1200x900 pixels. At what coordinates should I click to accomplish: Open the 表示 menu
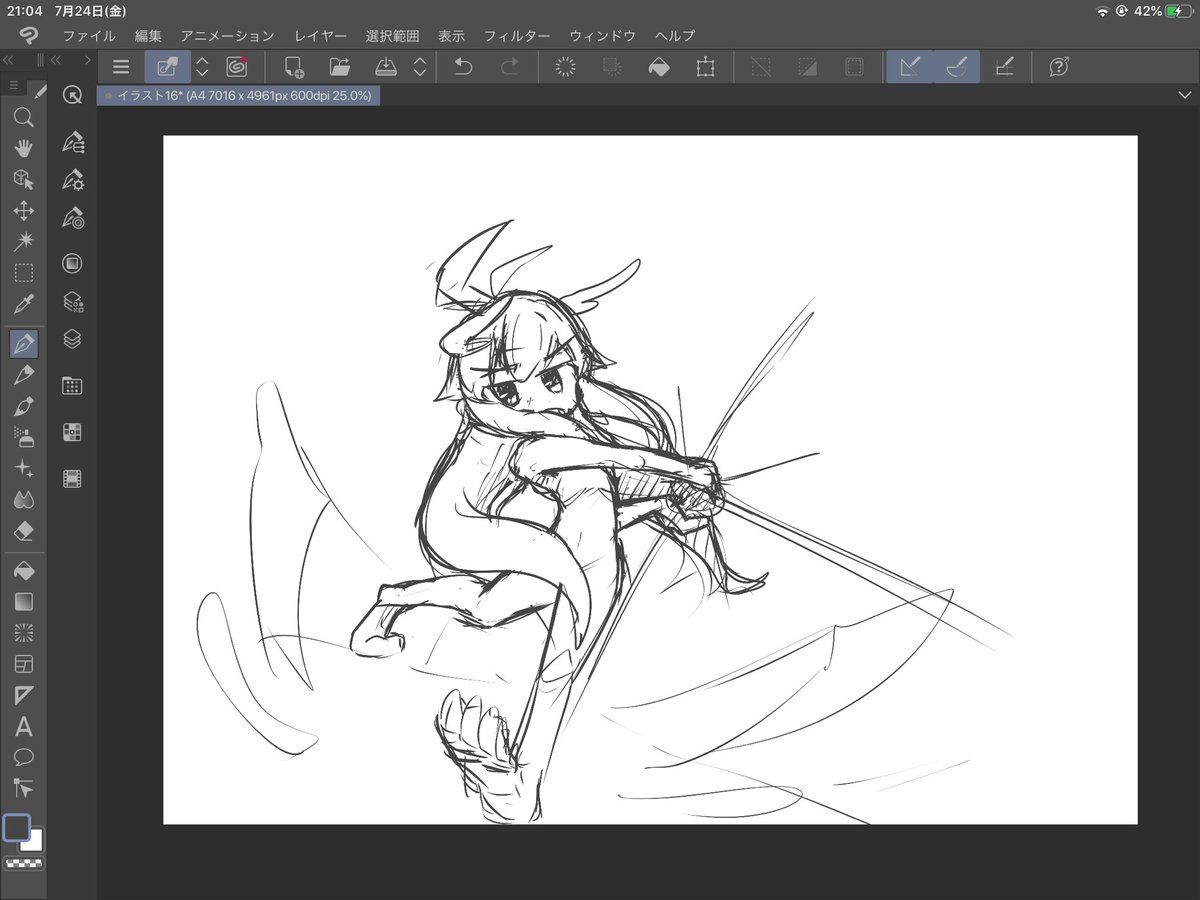click(451, 36)
